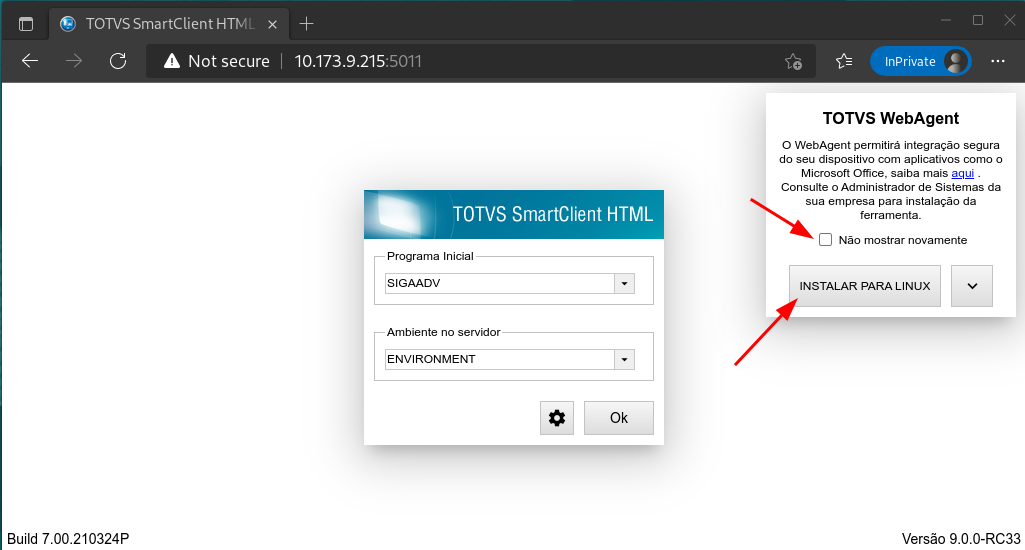
Task: Add this page to favorites
Action: pos(793,61)
